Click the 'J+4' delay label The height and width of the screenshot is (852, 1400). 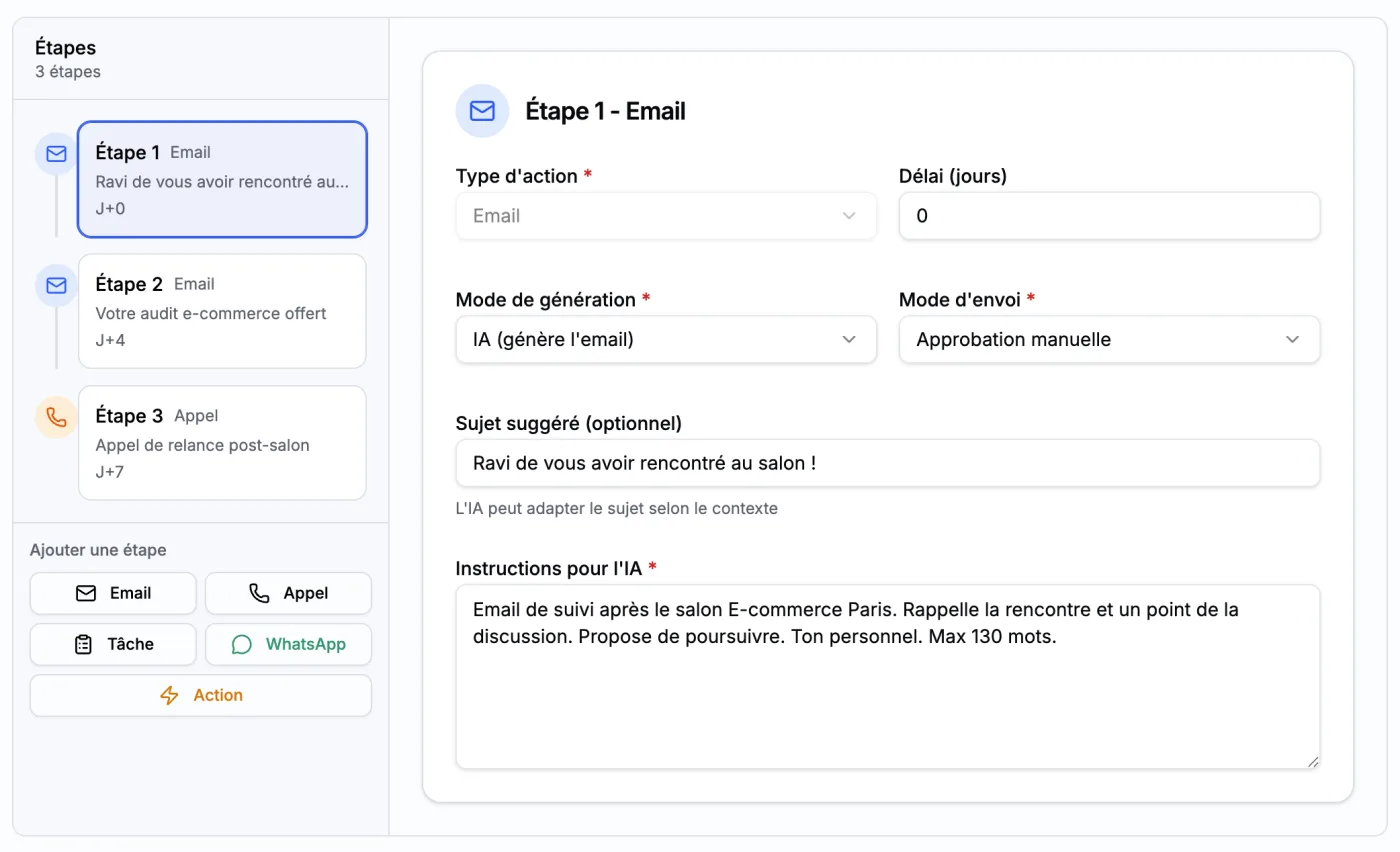coord(110,340)
